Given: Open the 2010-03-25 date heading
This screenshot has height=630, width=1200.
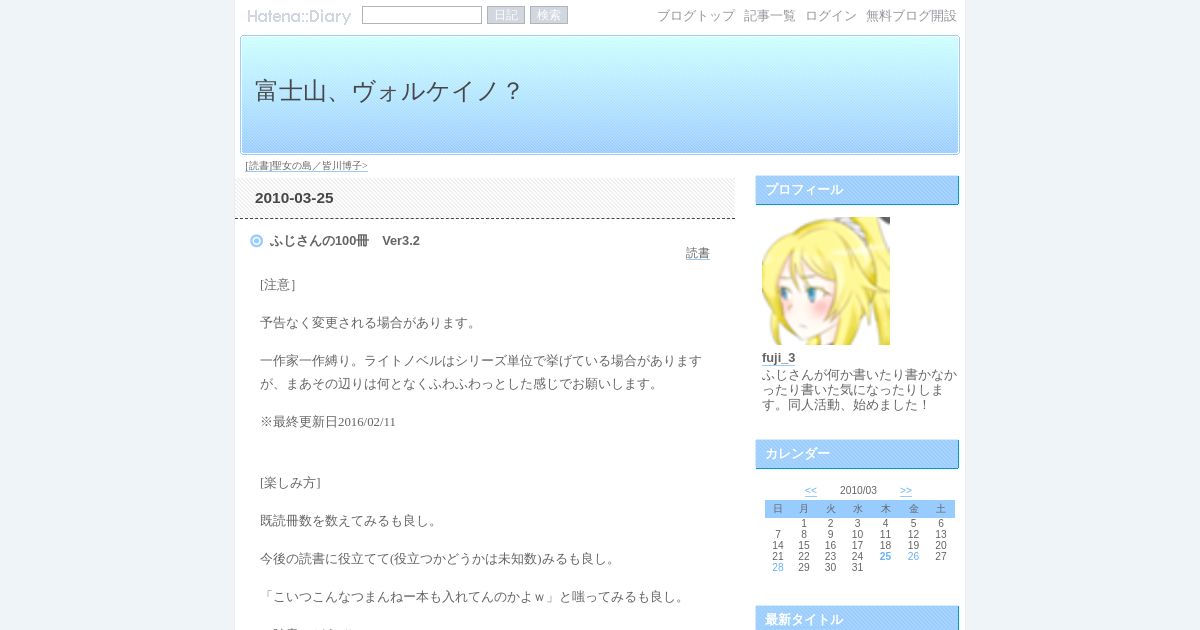Looking at the screenshot, I should click(294, 198).
